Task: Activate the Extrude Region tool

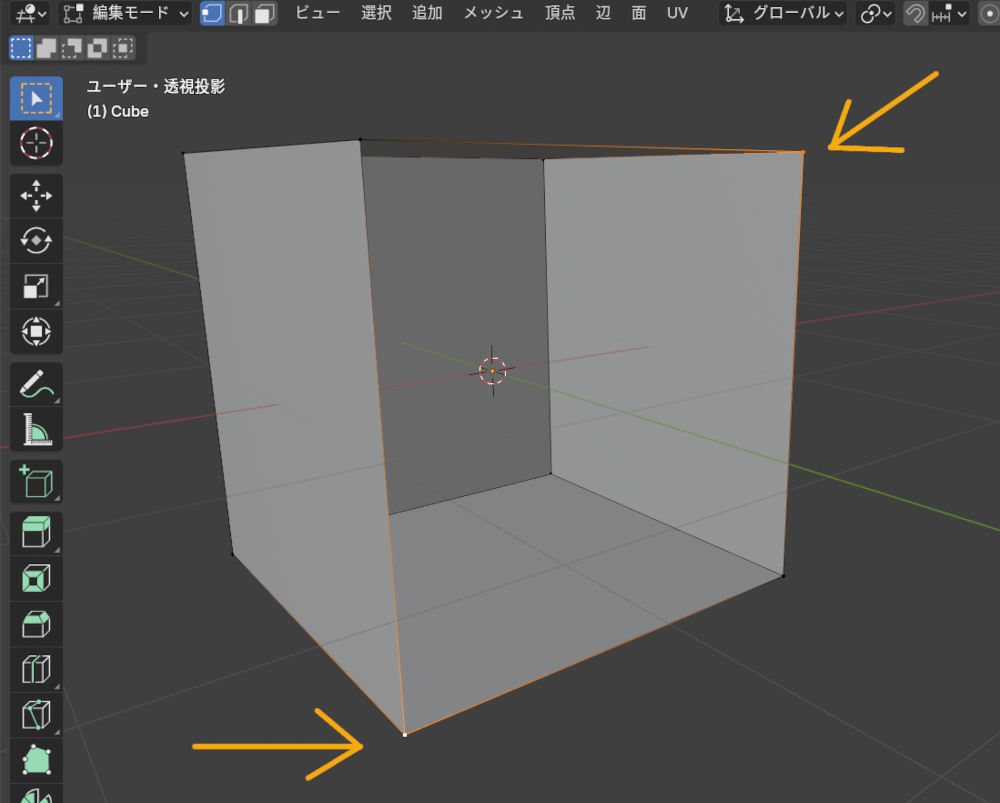Action: point(36,532)
